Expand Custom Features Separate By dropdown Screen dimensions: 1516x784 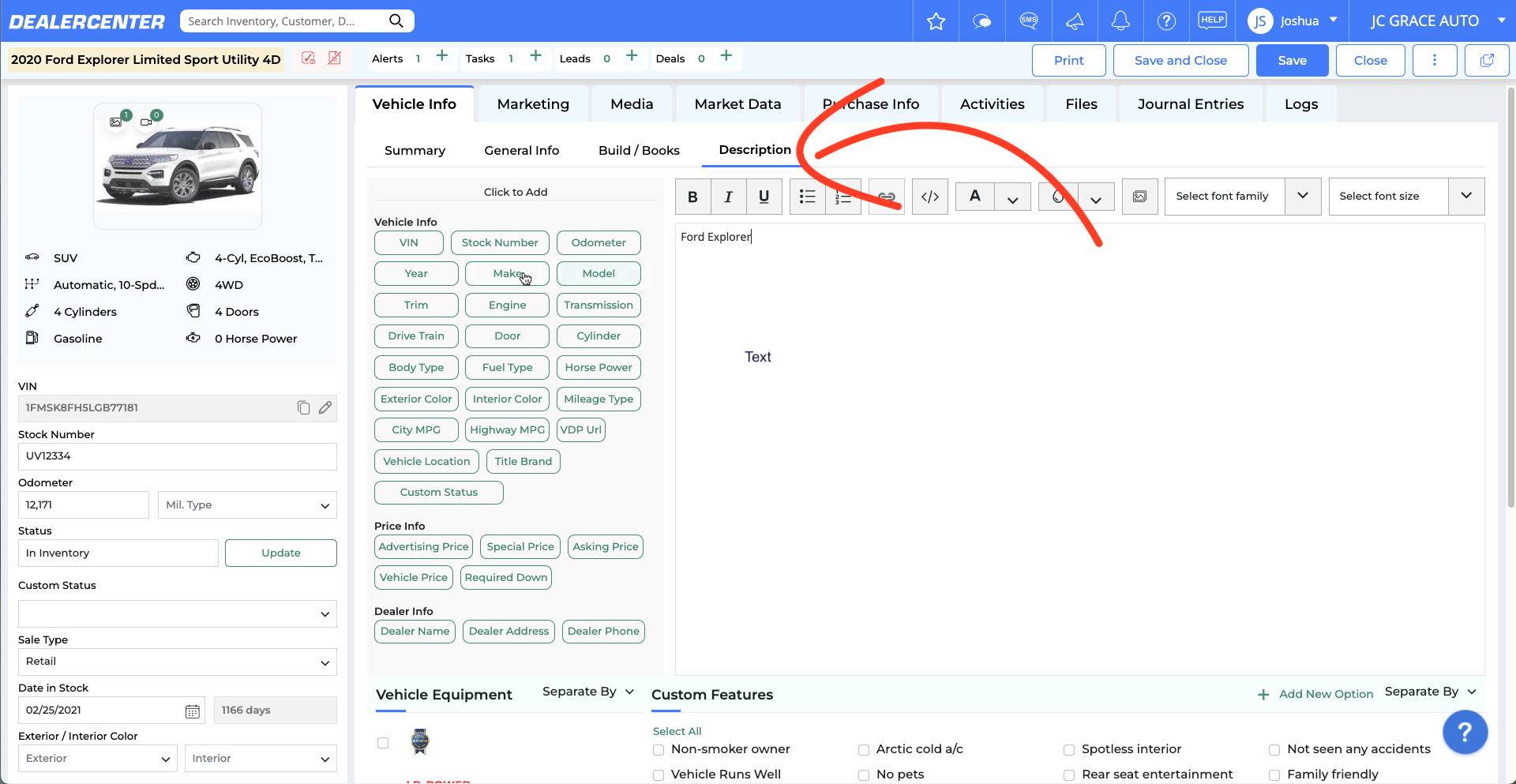[1431, 692]
